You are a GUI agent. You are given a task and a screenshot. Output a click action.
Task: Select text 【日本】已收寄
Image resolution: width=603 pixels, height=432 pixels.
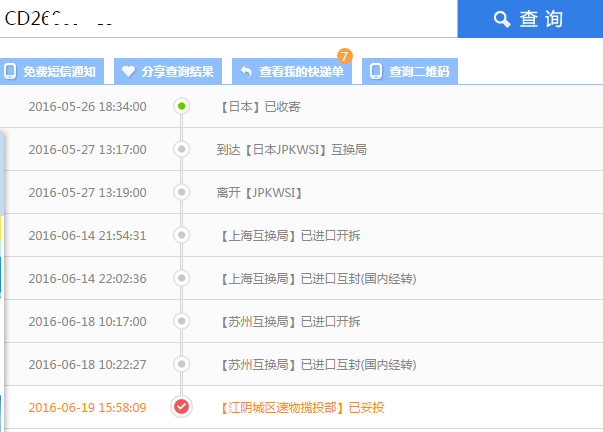[259, 107]
